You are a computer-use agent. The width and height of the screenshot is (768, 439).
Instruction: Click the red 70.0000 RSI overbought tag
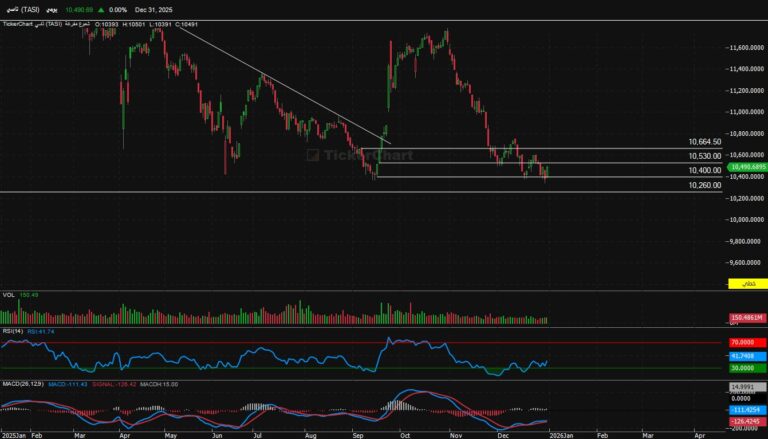click(746, 342)
